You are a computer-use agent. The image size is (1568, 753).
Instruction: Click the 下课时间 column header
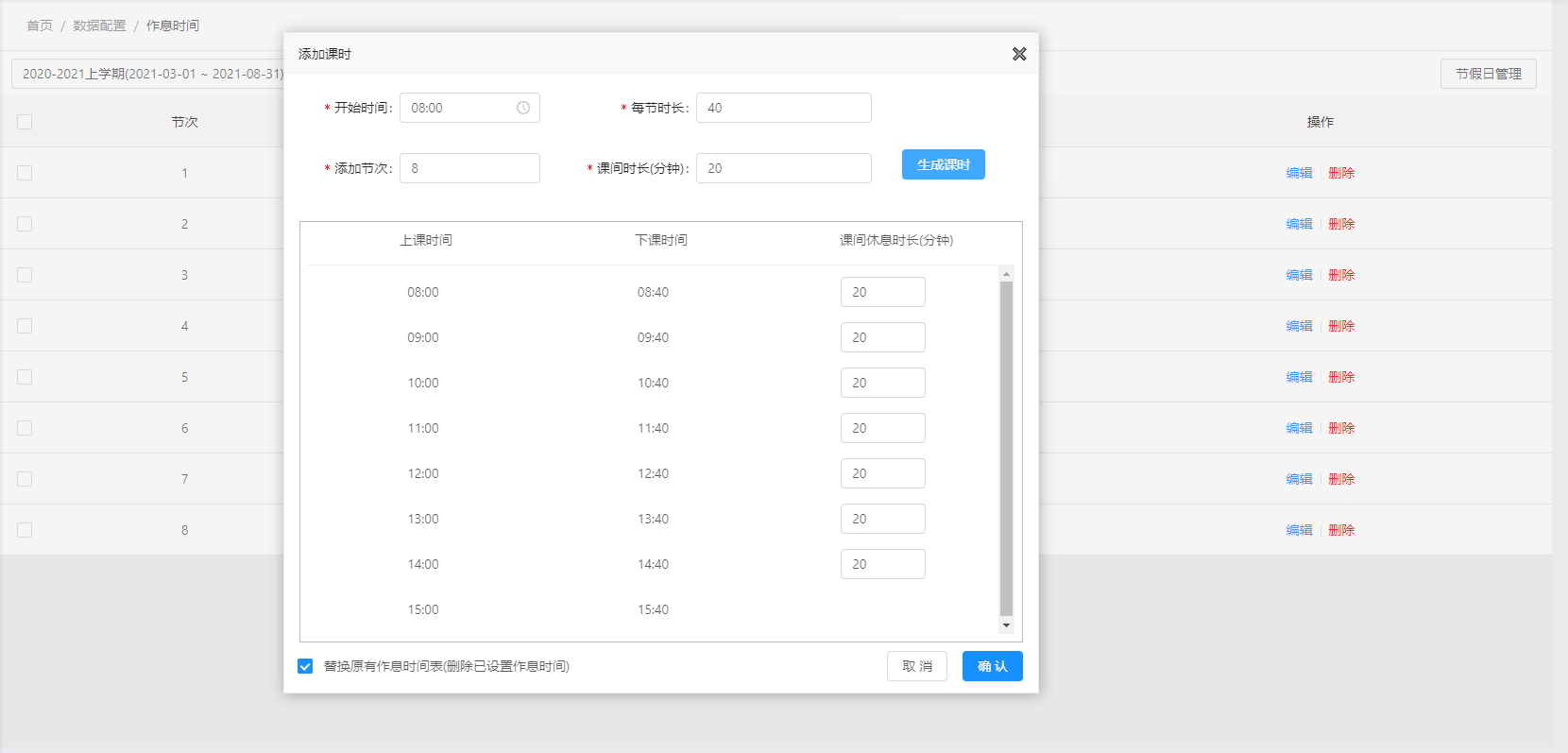point(661,240)
